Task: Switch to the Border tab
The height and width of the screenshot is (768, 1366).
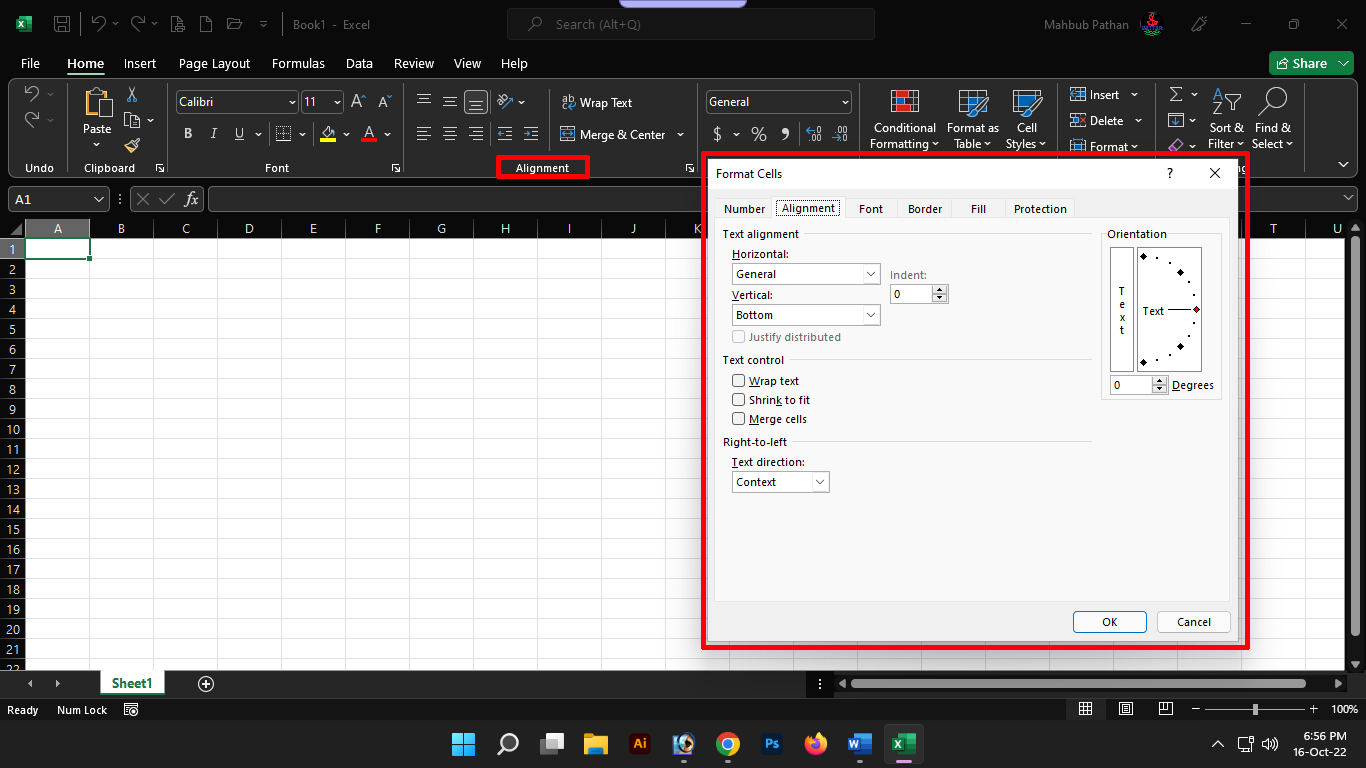Action: [925, 209]
